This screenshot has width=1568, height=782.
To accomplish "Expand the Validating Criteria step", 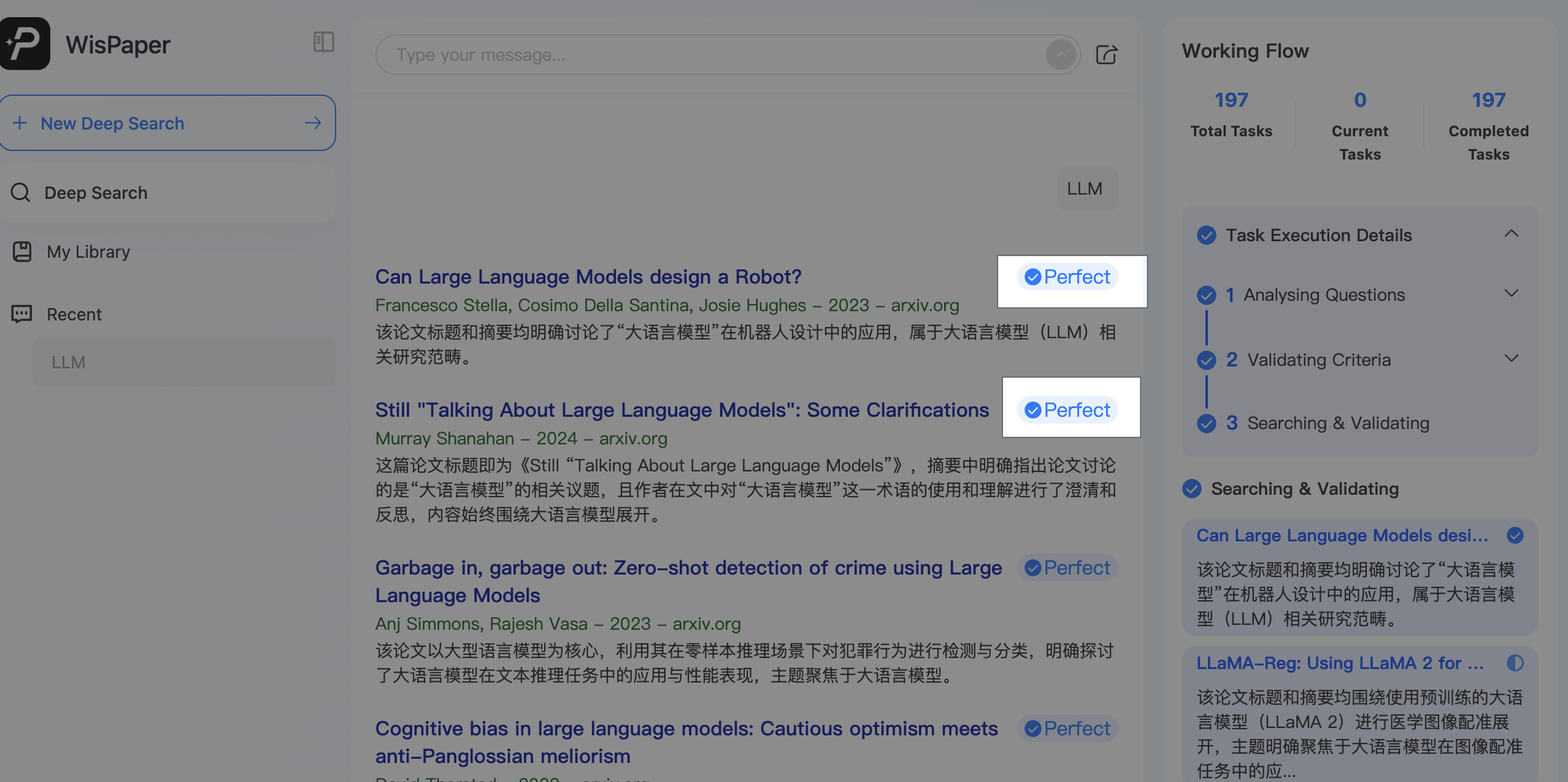I will coord(1512,358).
